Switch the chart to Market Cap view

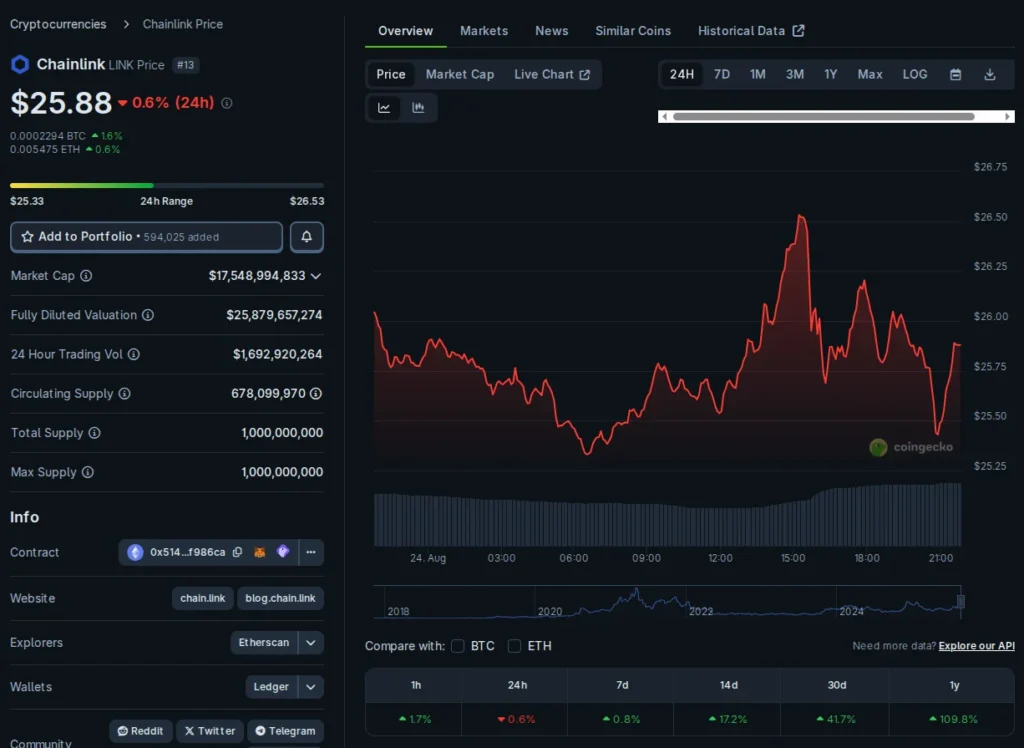(460, 74)
